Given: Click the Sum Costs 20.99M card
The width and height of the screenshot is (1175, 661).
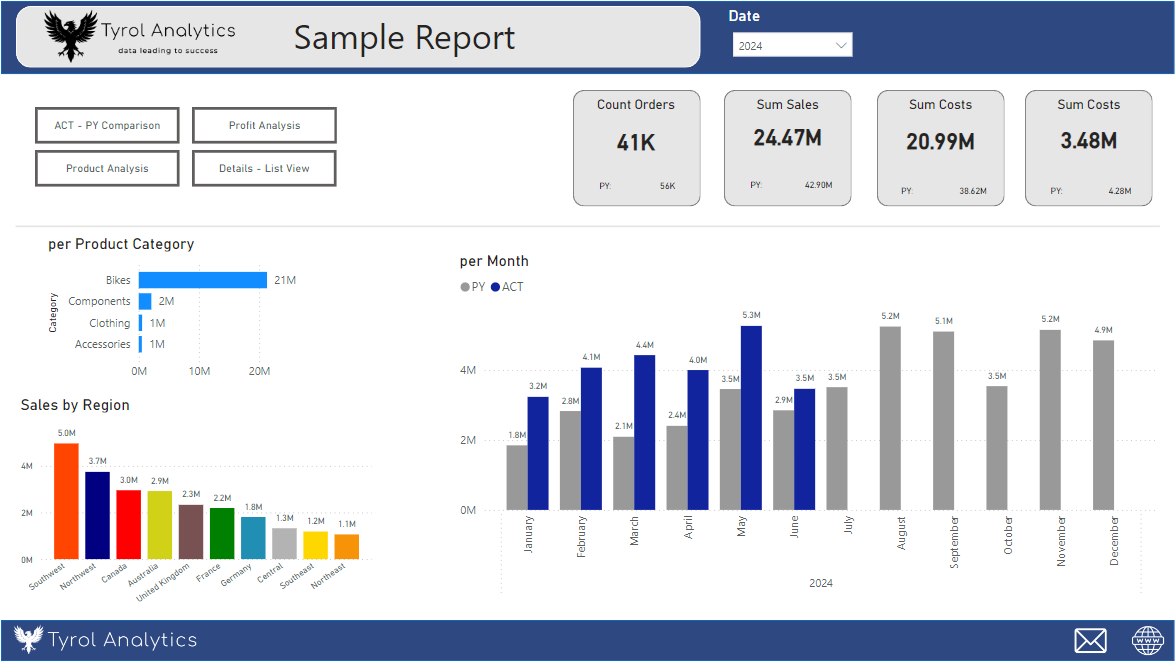Looking at the screenshot, I should pyautogui.click(x=940, y=148).
